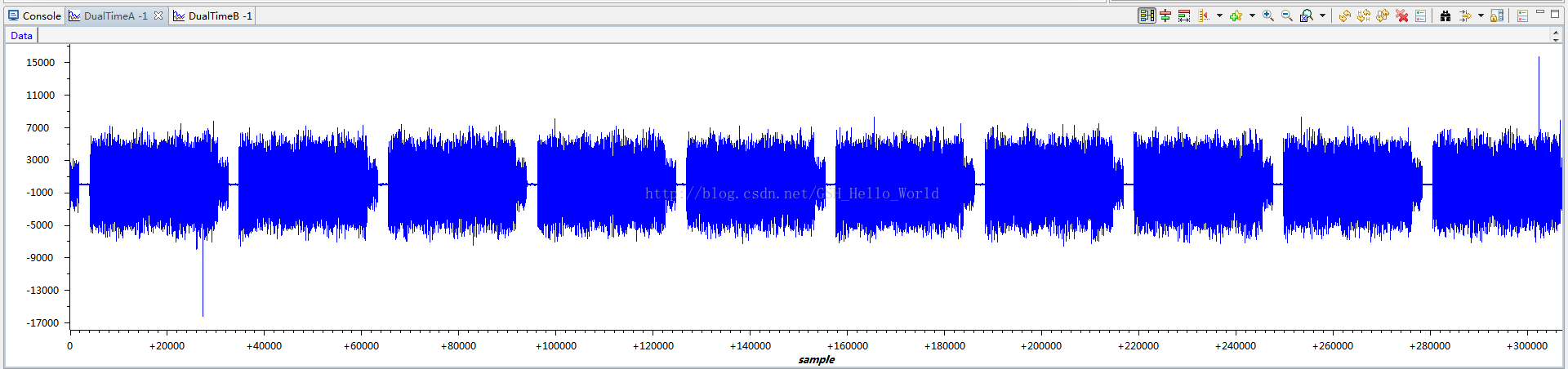Screen dimensions: 1568x369
Task: Expand the dropdown next to green star
Action: (x=1252, y=16)
